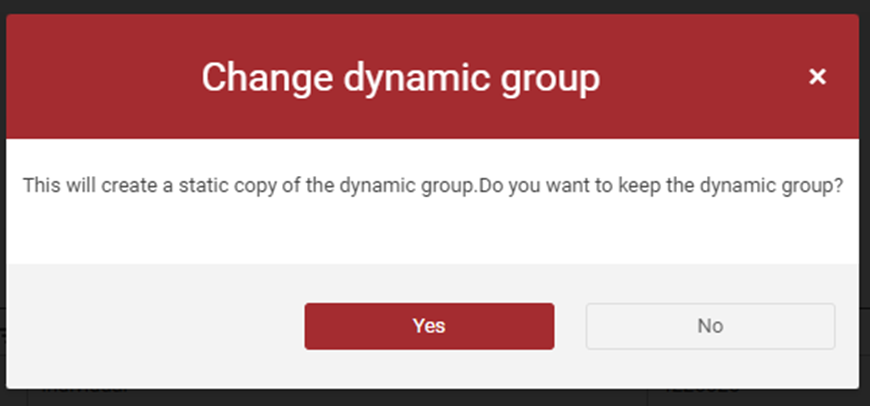
Task: Click the obscured number cell at bottom right
Action: [701, 390]
